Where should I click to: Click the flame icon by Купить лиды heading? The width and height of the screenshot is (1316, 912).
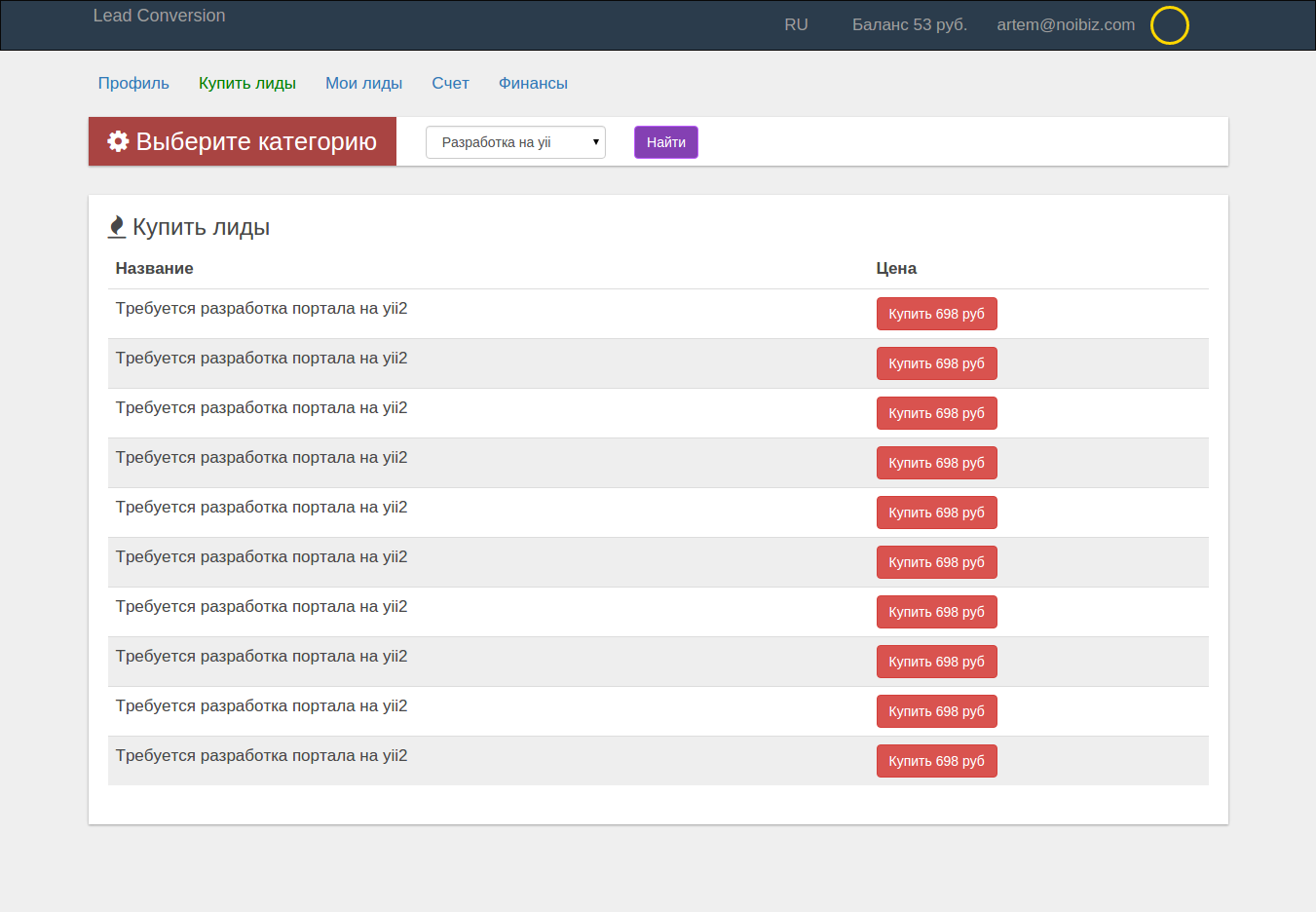coord(117,227)
